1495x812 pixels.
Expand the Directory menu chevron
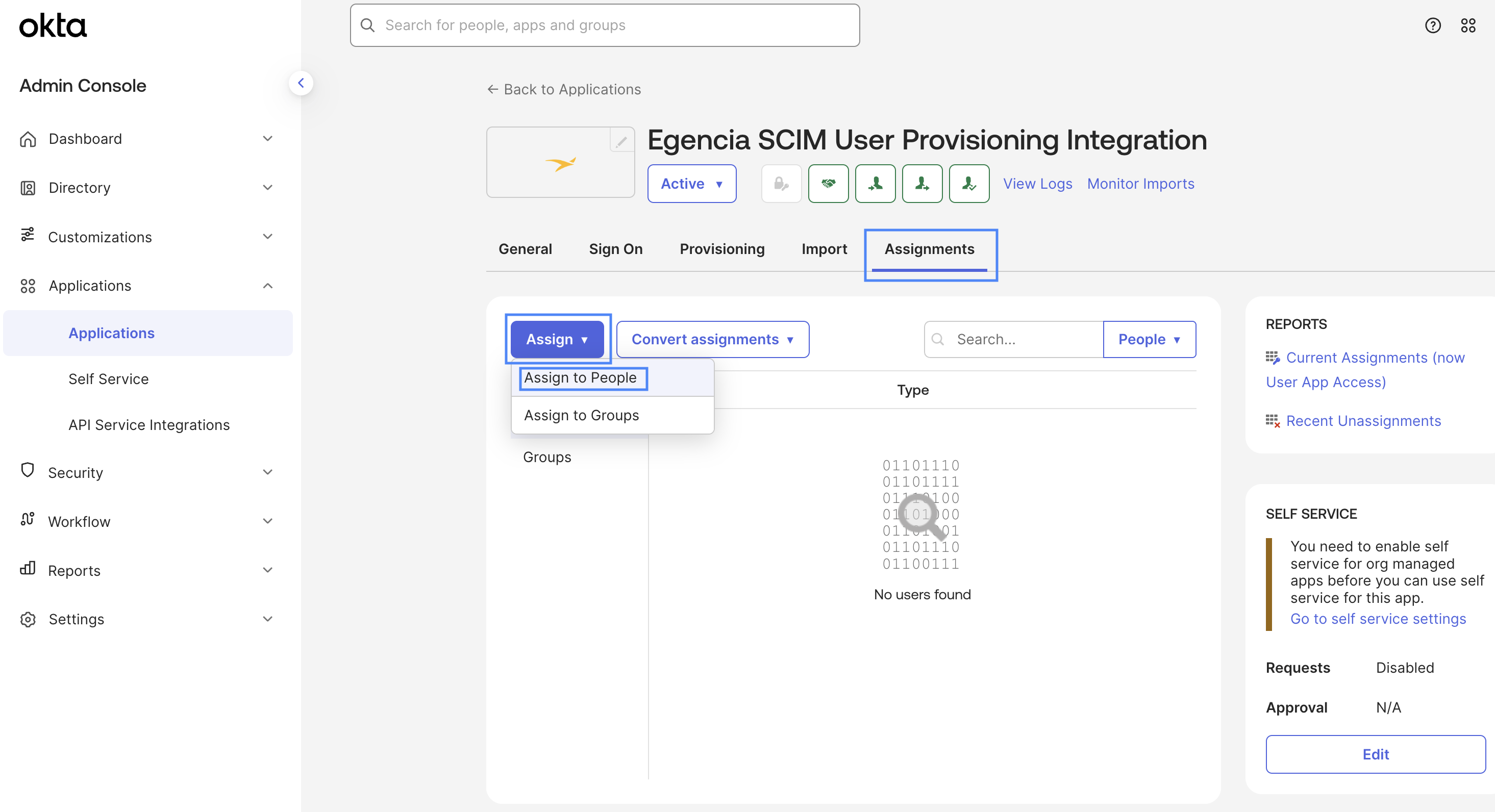(x=267, y=187)
